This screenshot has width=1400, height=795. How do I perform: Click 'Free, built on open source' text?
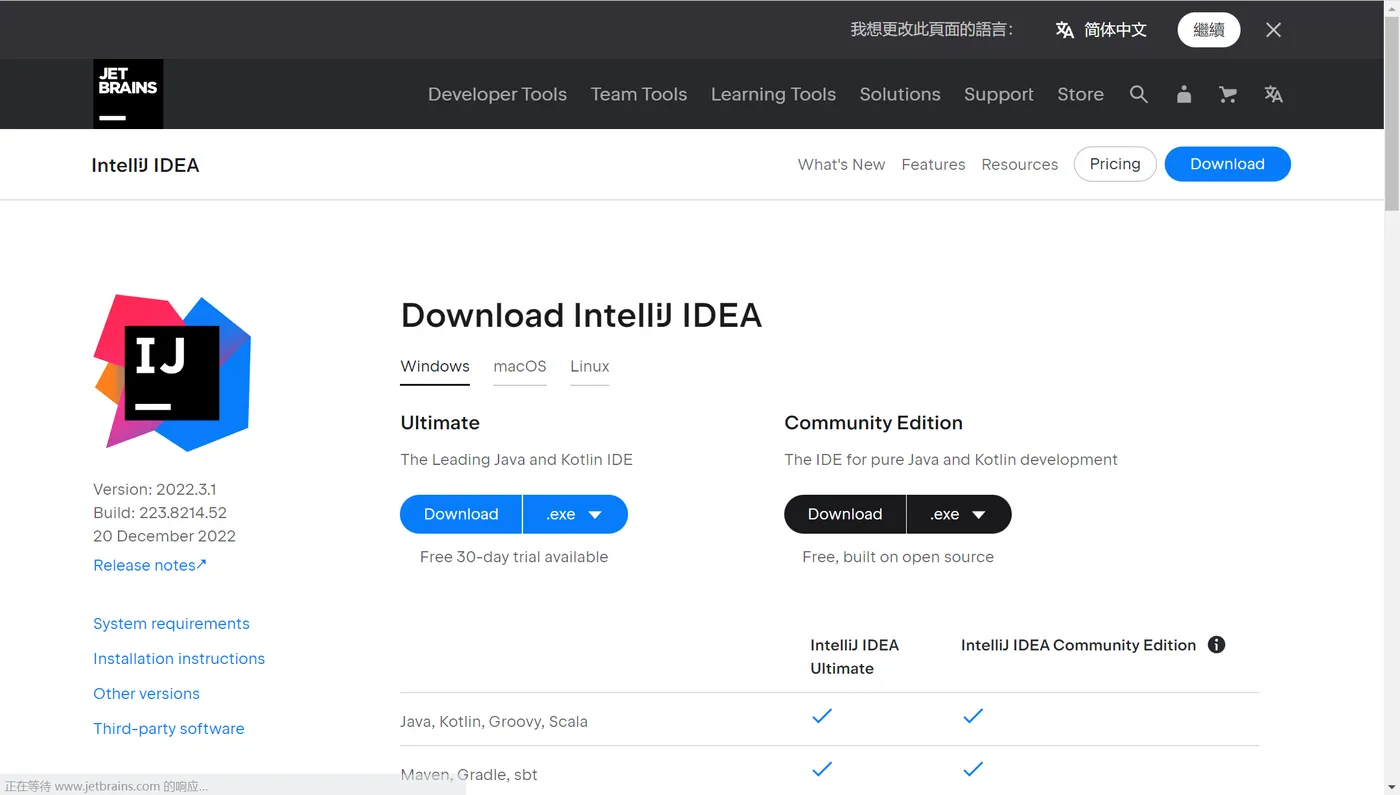click(898, 557)
